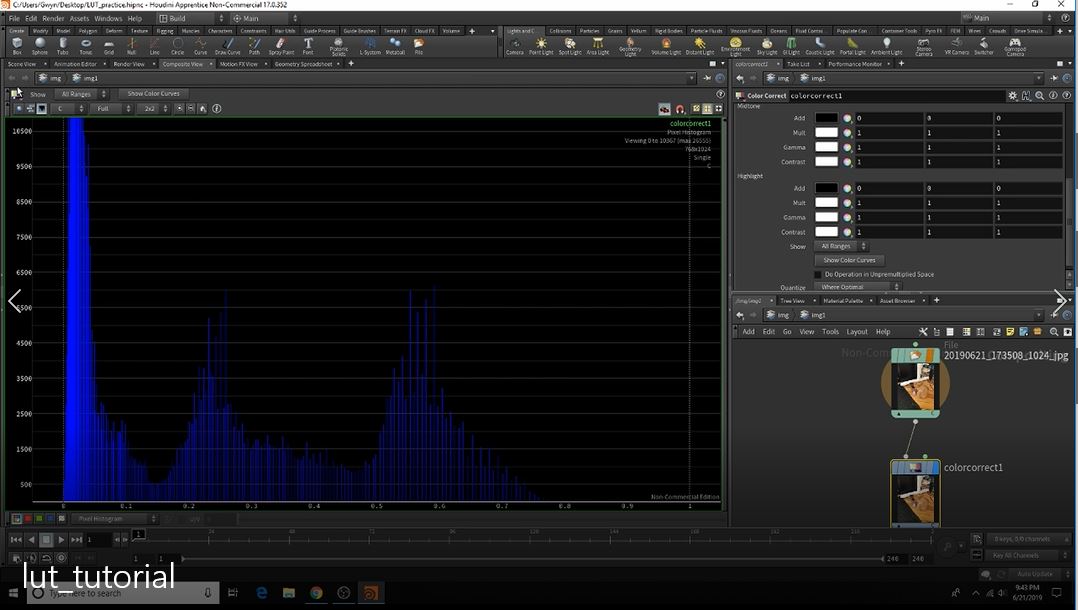Create a Point Light from the Lights shelf

point(541,45)
